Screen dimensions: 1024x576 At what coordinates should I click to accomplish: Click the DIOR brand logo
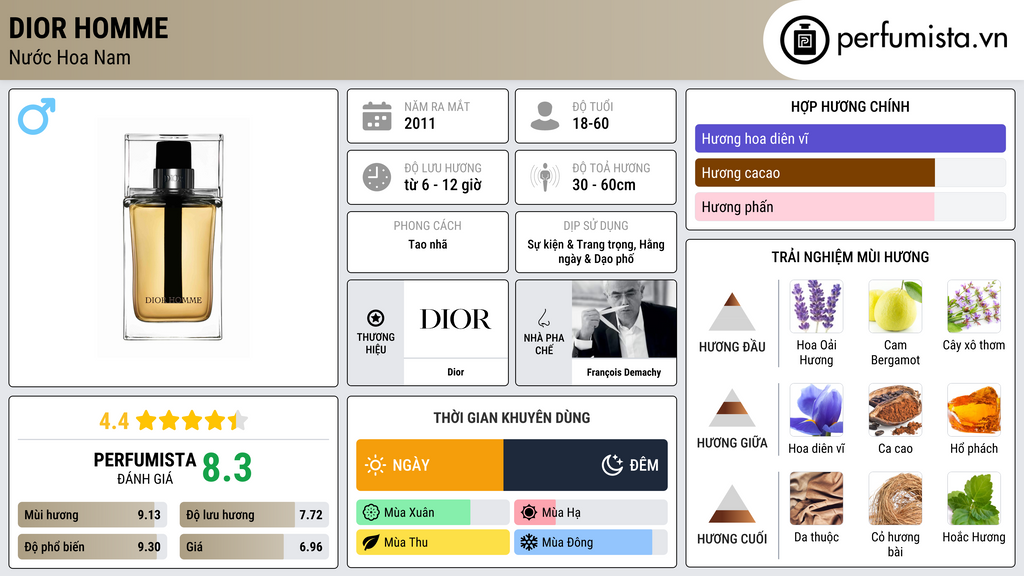(455, 319)
